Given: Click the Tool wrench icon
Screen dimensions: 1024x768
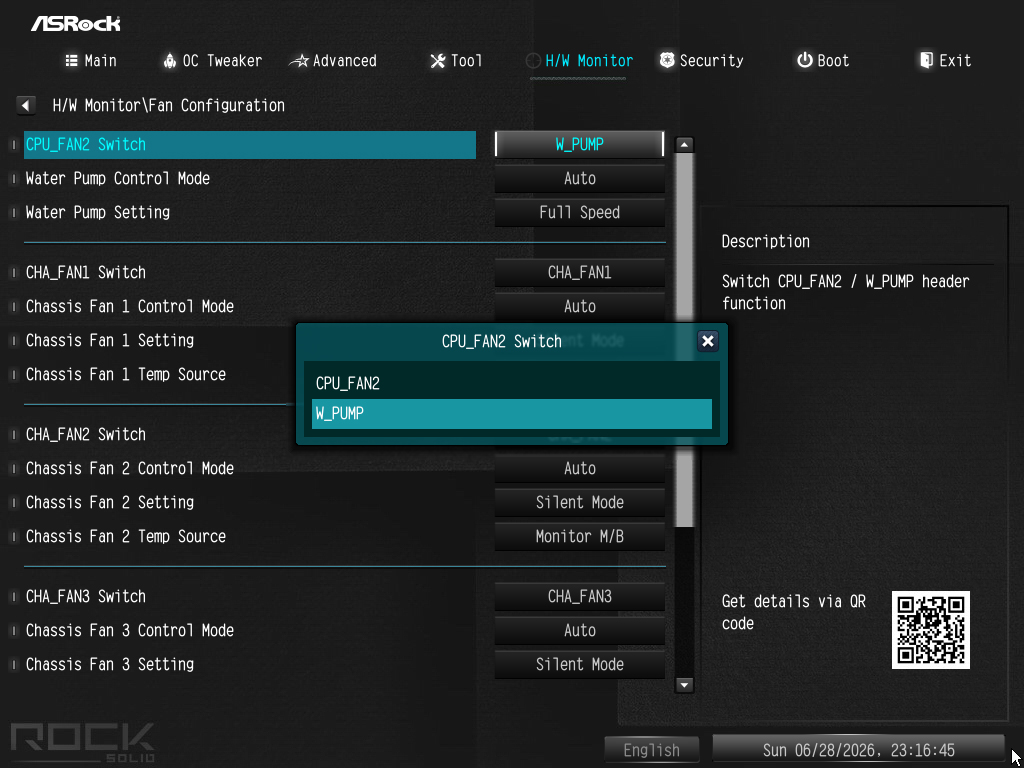Looking at the screenshot, I should pyautogui.click(x=437, y=61).
